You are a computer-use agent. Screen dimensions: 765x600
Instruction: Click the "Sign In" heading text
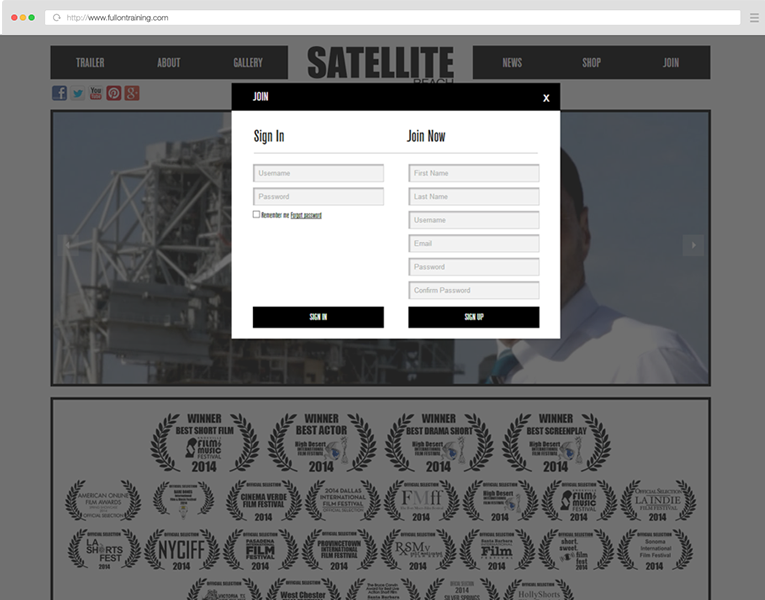click(269, 136)
